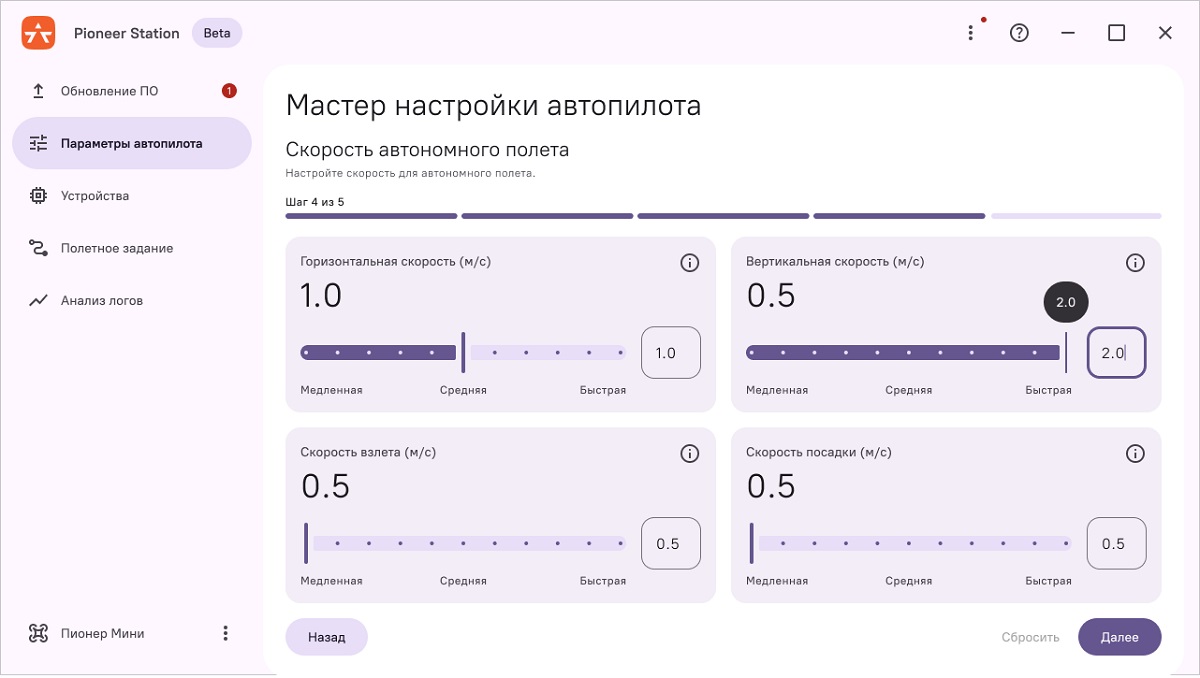
Task: Show info for horizontal speed
Action: (689, 263)
